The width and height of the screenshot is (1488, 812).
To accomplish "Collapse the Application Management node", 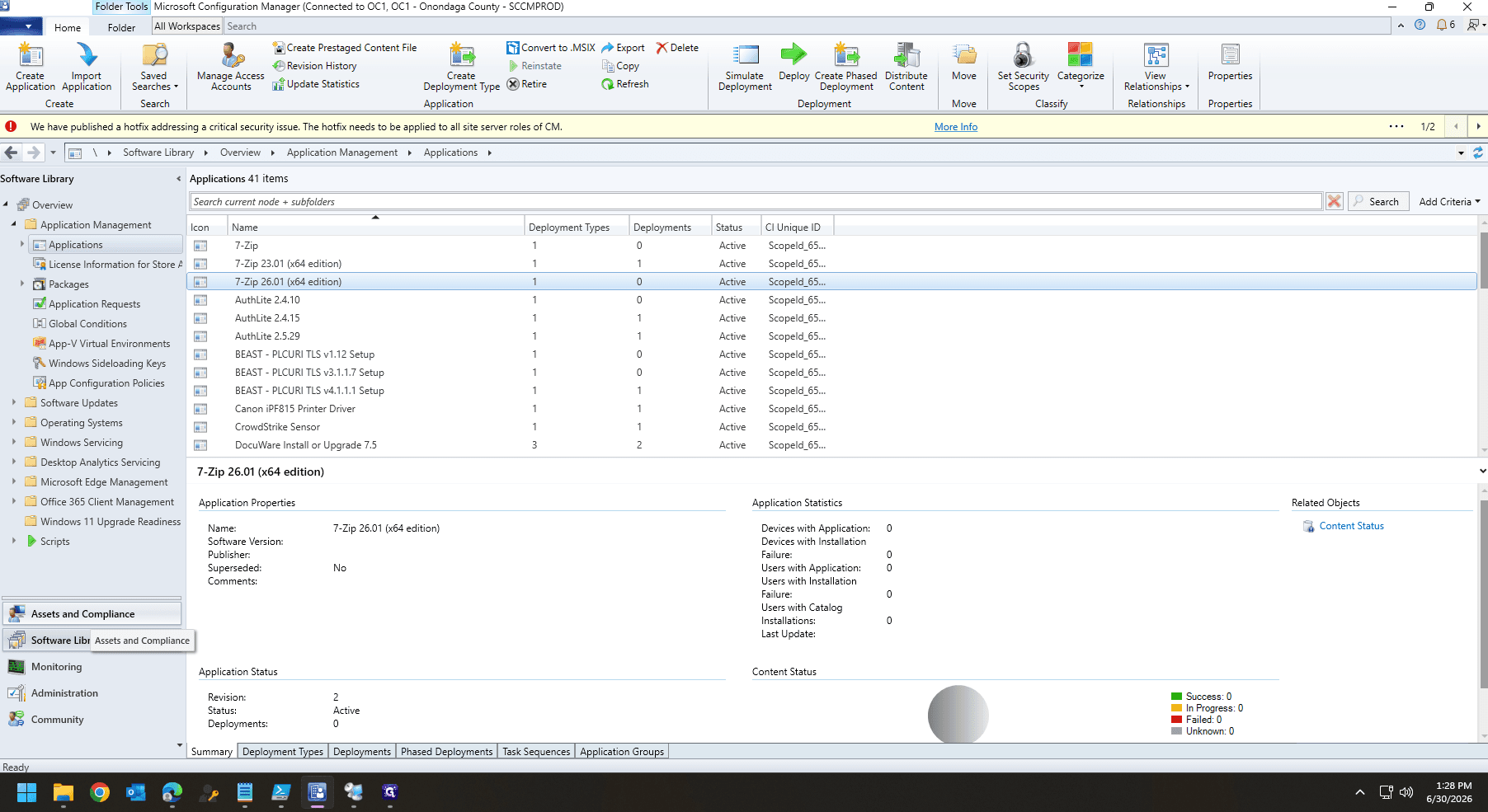I will point(14,225).
